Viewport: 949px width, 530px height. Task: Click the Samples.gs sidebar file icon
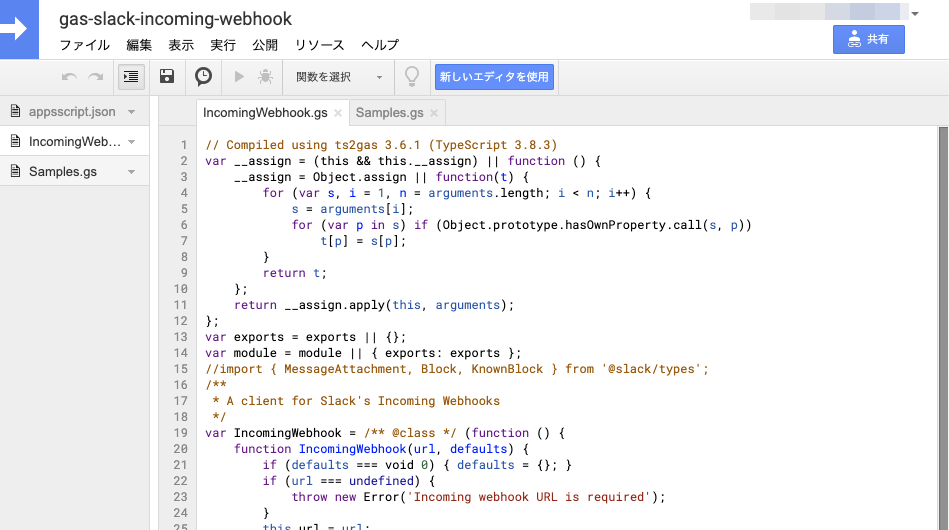[x=16, y=171]
